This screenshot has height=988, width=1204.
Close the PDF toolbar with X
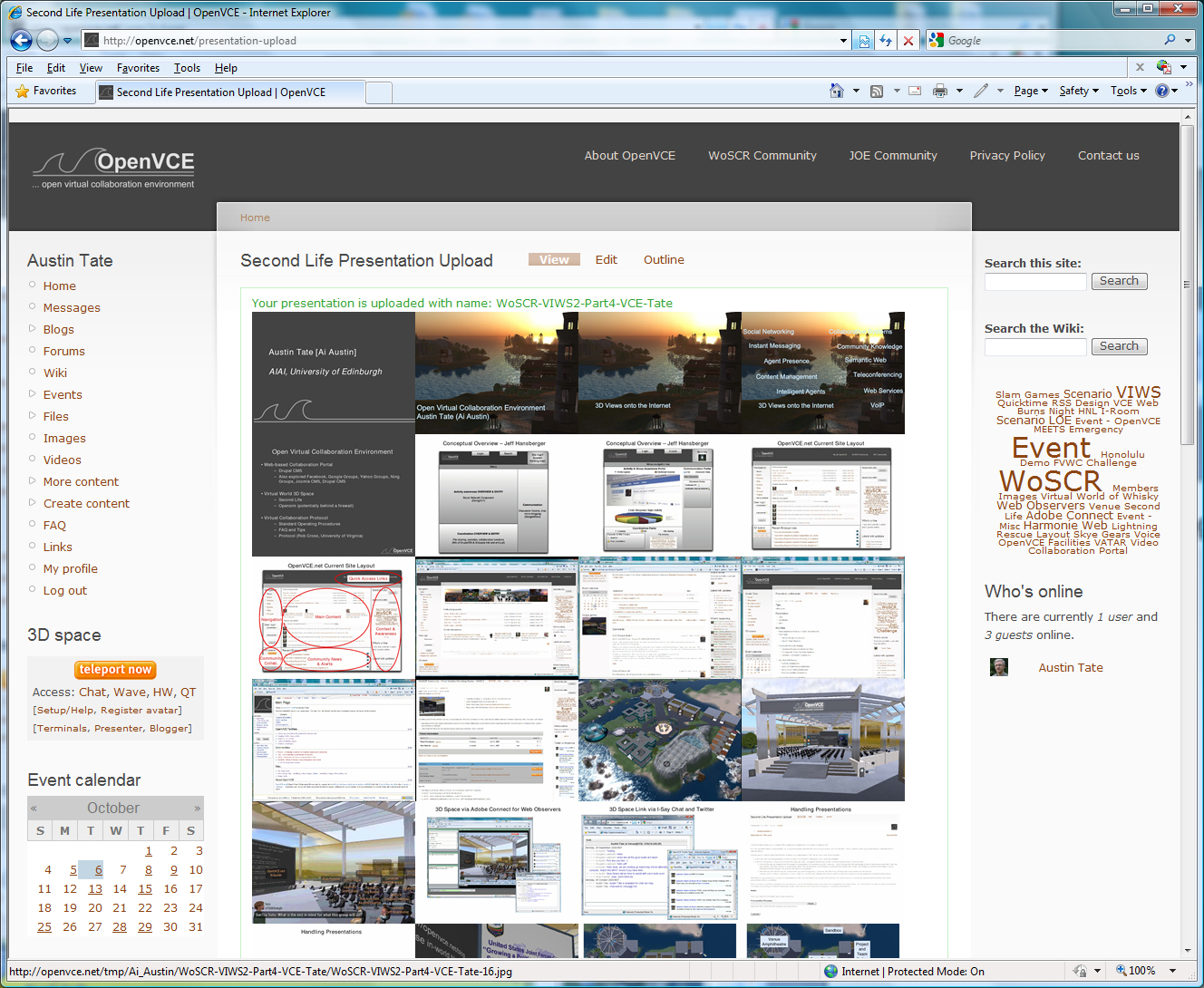1140,67
